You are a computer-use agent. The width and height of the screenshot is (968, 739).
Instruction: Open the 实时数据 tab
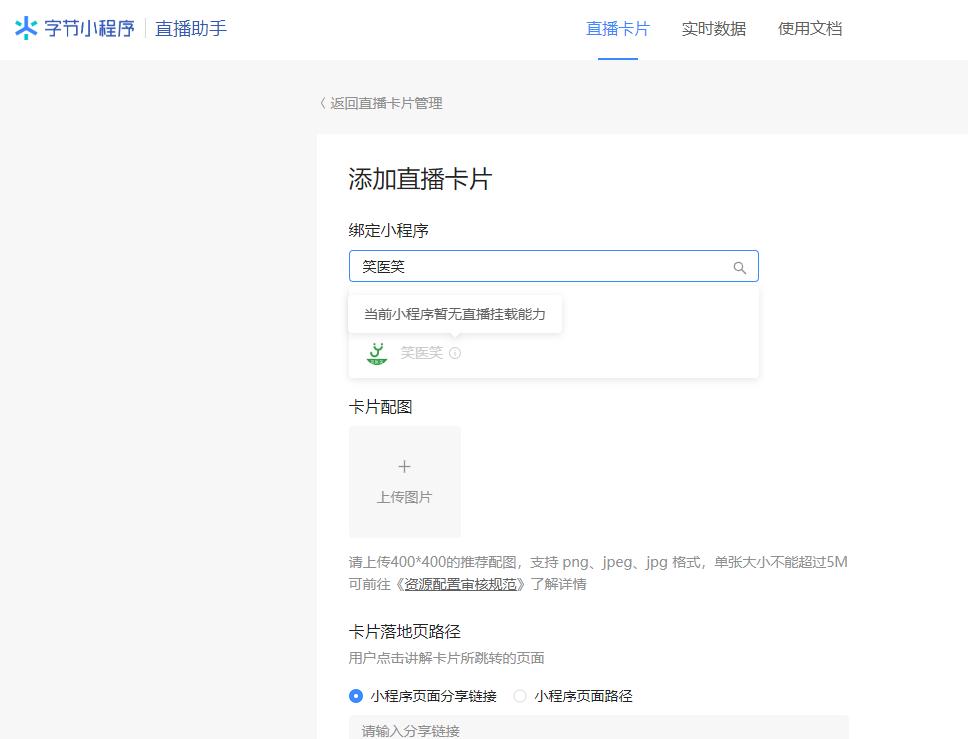[713, 29]
